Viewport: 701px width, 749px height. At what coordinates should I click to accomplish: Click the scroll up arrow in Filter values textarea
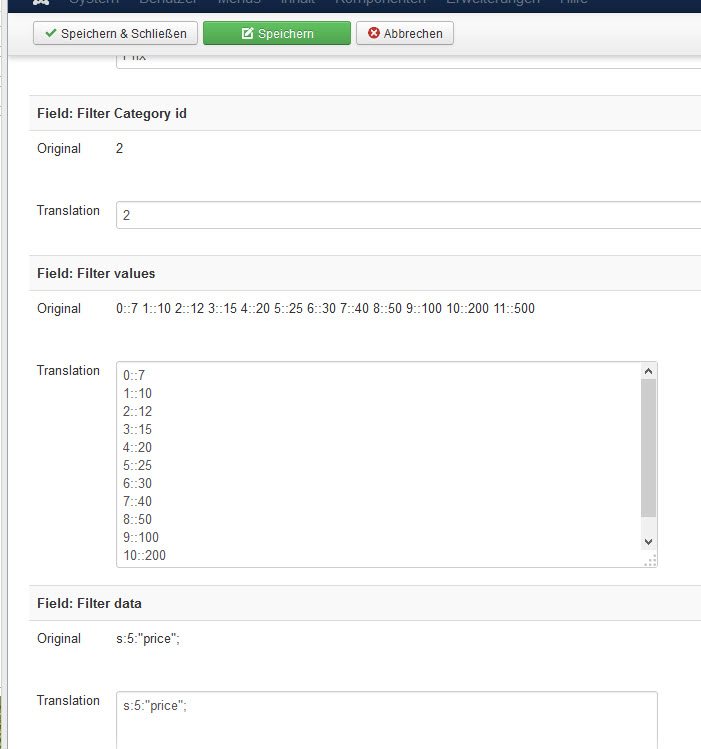pyautogui.click(x=648, y=371)
